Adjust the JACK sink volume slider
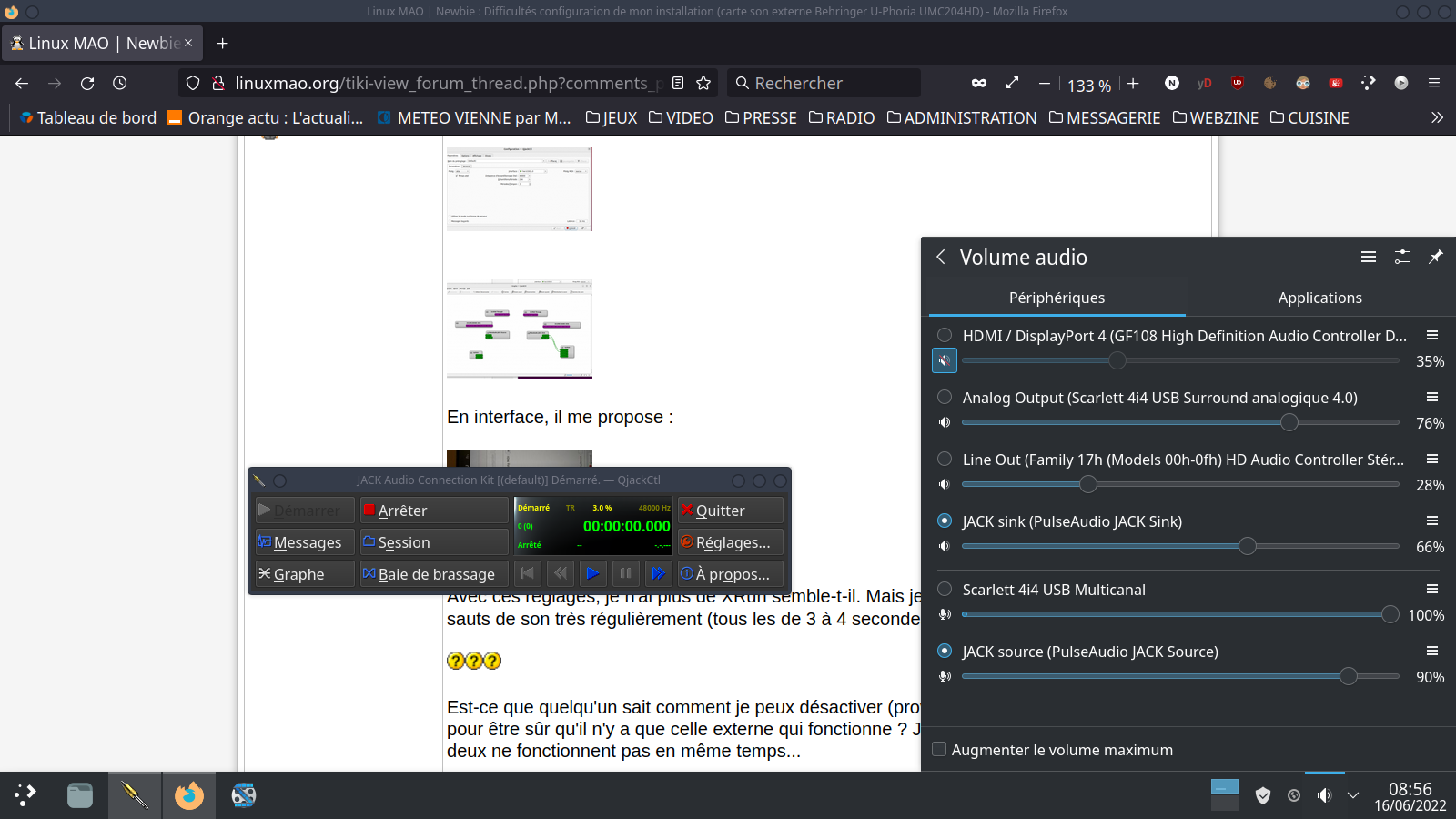 coord(1180,546)
